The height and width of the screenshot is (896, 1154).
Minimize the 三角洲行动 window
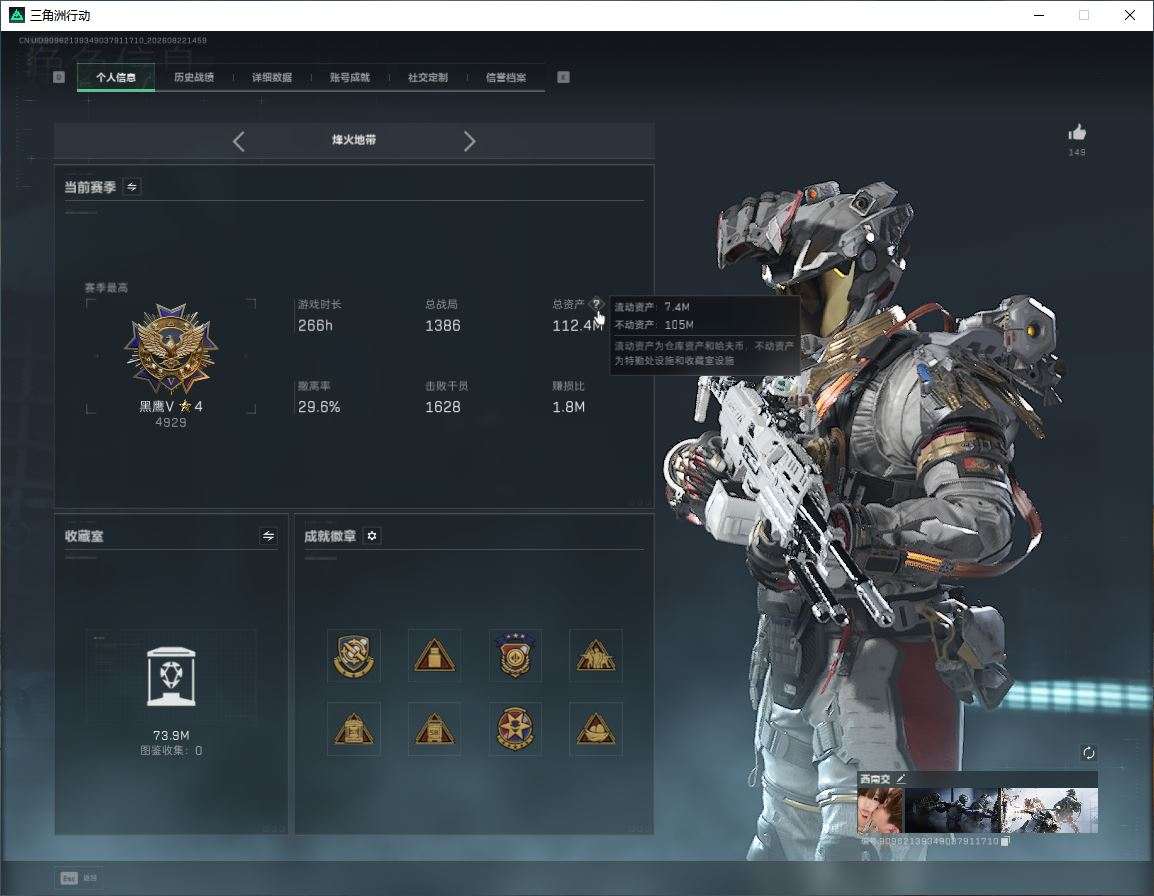[x=1039, y=15]
